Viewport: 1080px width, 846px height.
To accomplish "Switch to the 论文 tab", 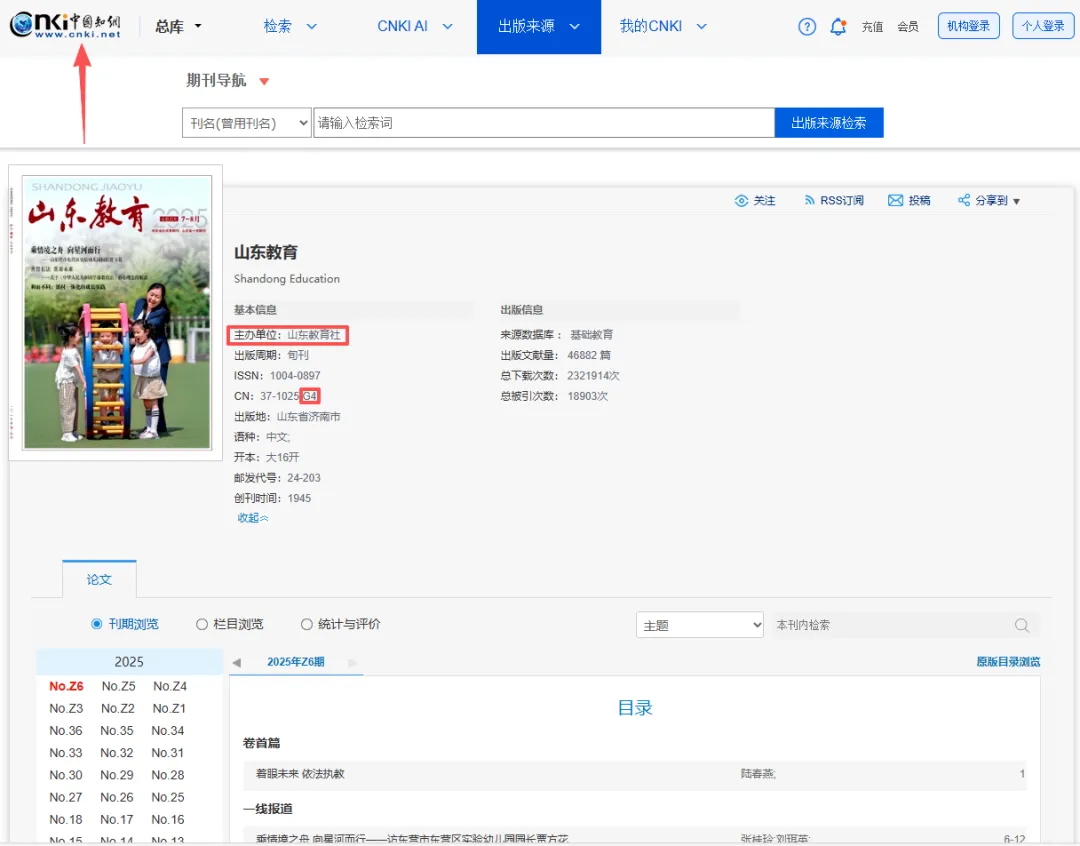I will (99, 579).
